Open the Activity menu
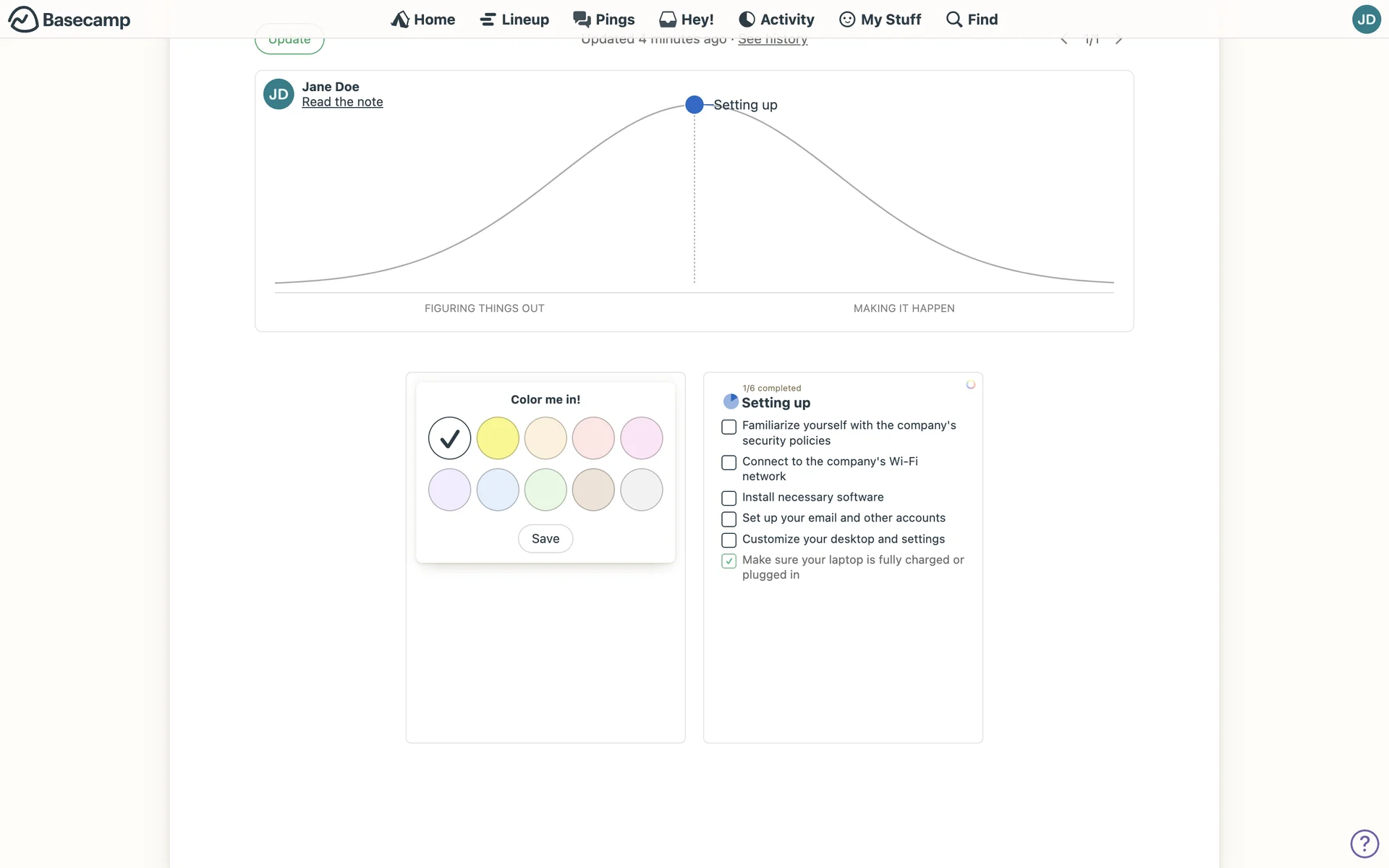This screenshot has height=868, width=1389. (776, 20)
